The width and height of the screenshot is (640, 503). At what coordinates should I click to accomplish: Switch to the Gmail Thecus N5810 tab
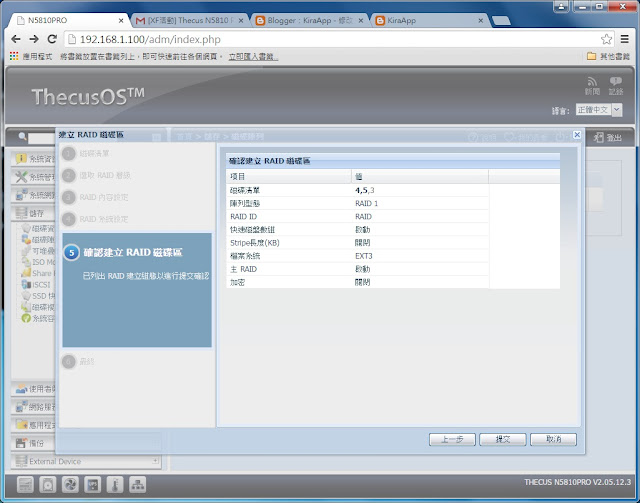[x=189, y=20]
